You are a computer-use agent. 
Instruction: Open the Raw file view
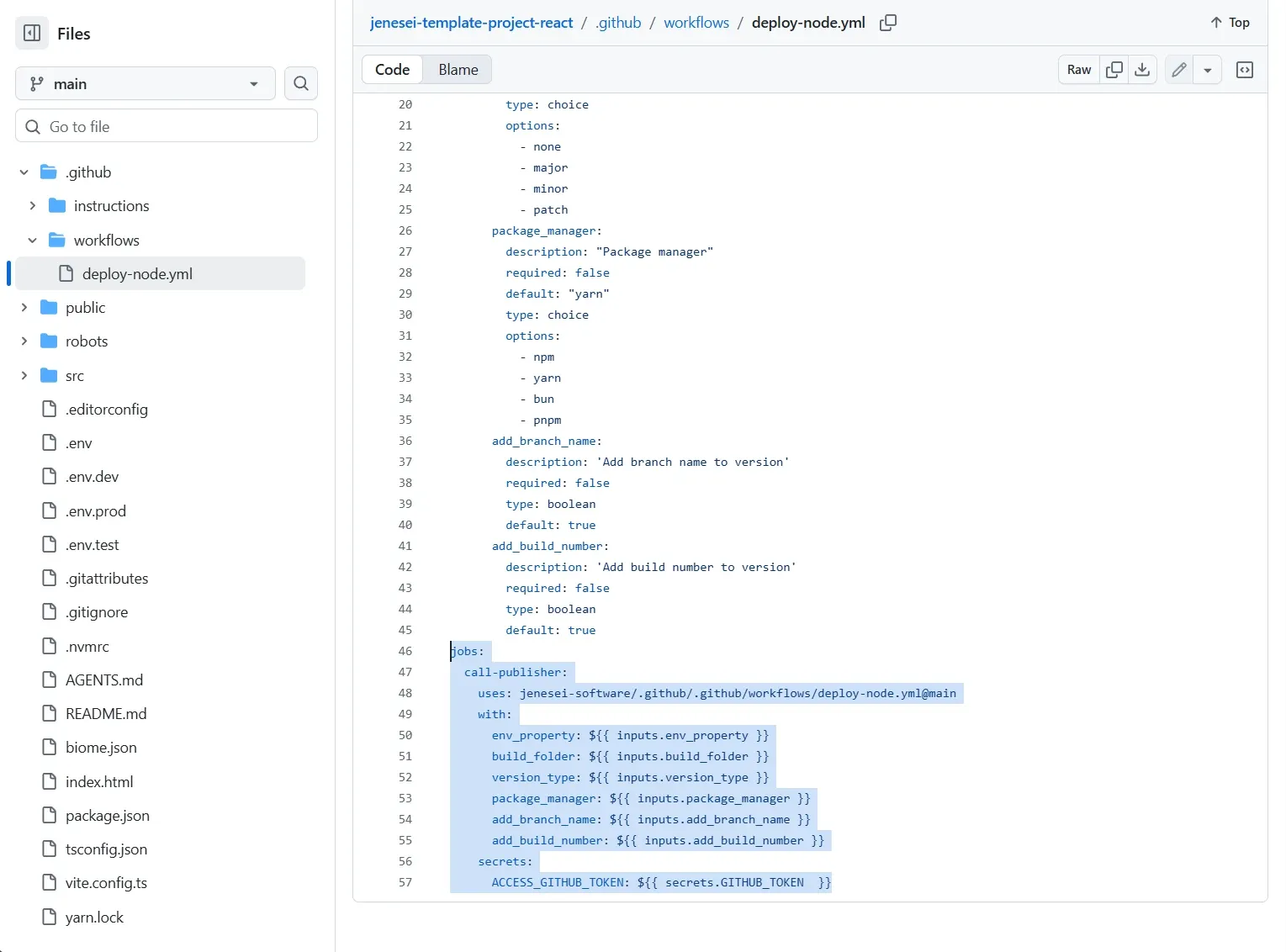tap(1079, 70)
